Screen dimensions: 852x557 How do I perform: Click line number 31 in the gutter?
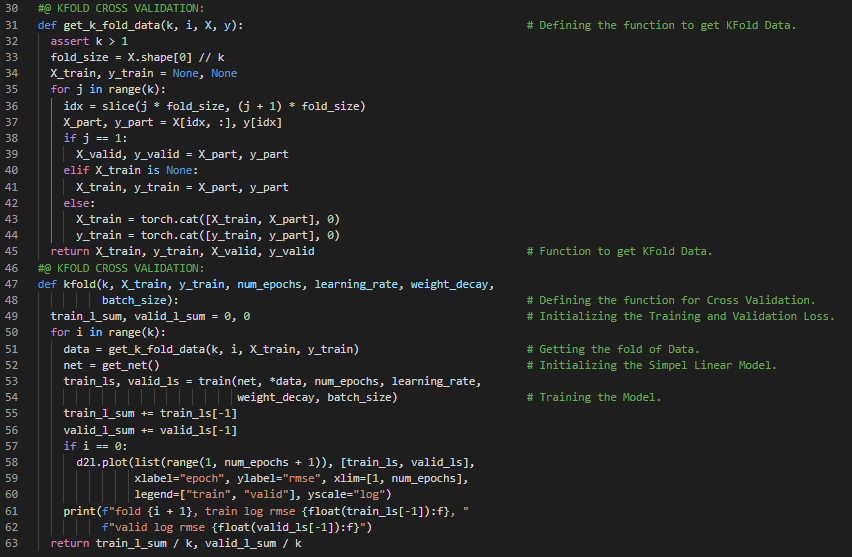coord(12,24)
